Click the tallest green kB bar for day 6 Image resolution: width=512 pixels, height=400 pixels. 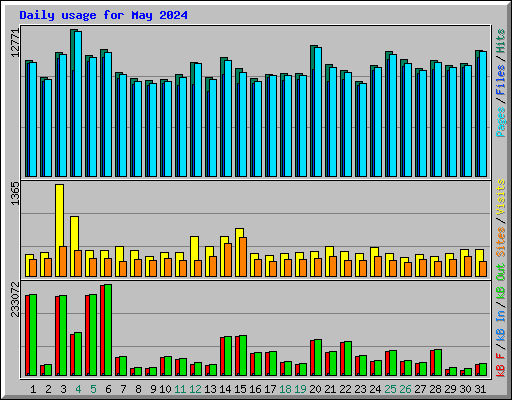[108, 330]
